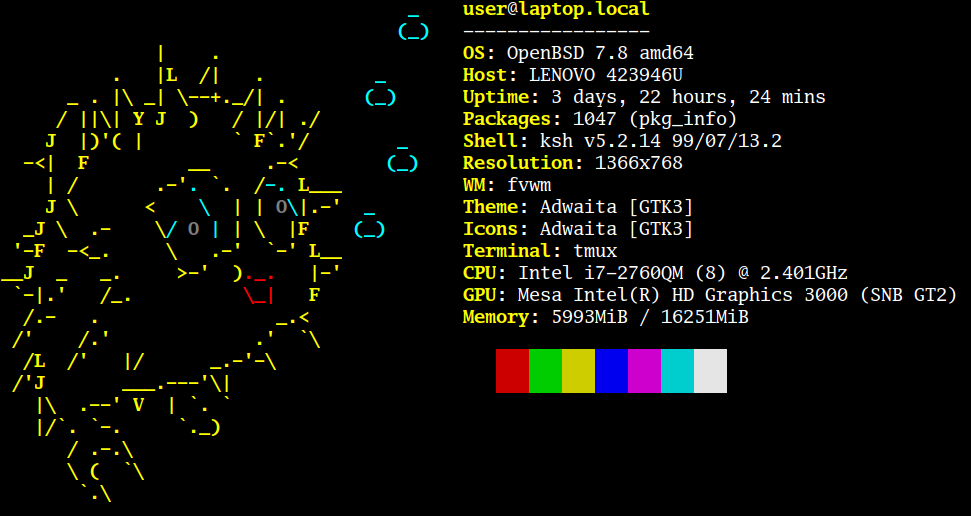The image size is (971, 516).
Task: Click 'Adwaita [GTK3]' on the Icons line
Action: pyautogui.click(x=616, y=229)
